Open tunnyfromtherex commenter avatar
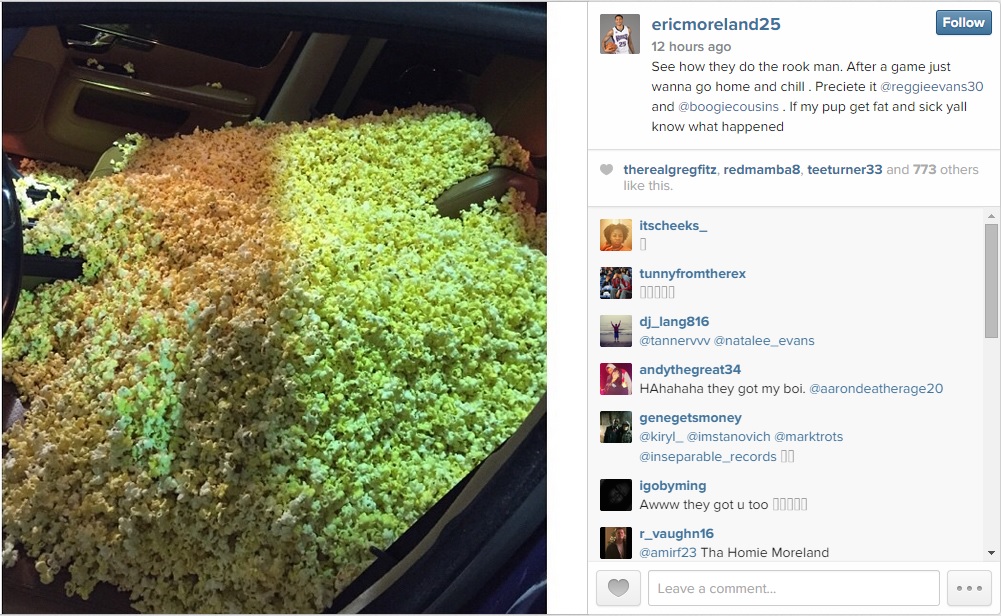 [x=615, y=283]
